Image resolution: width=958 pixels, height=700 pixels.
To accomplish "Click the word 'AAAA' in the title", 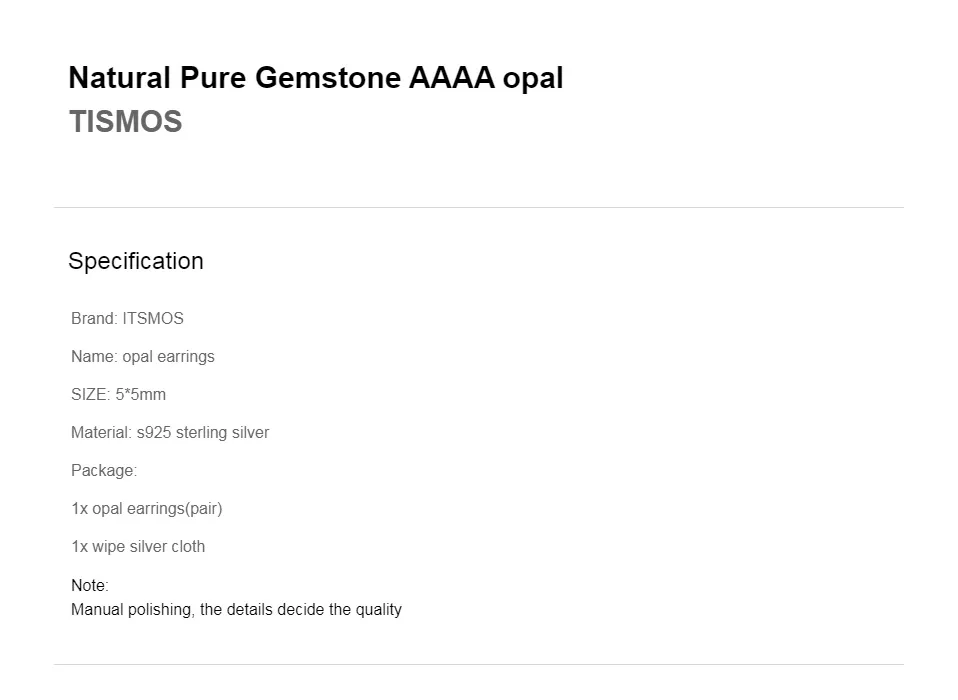I will (451, 78).
